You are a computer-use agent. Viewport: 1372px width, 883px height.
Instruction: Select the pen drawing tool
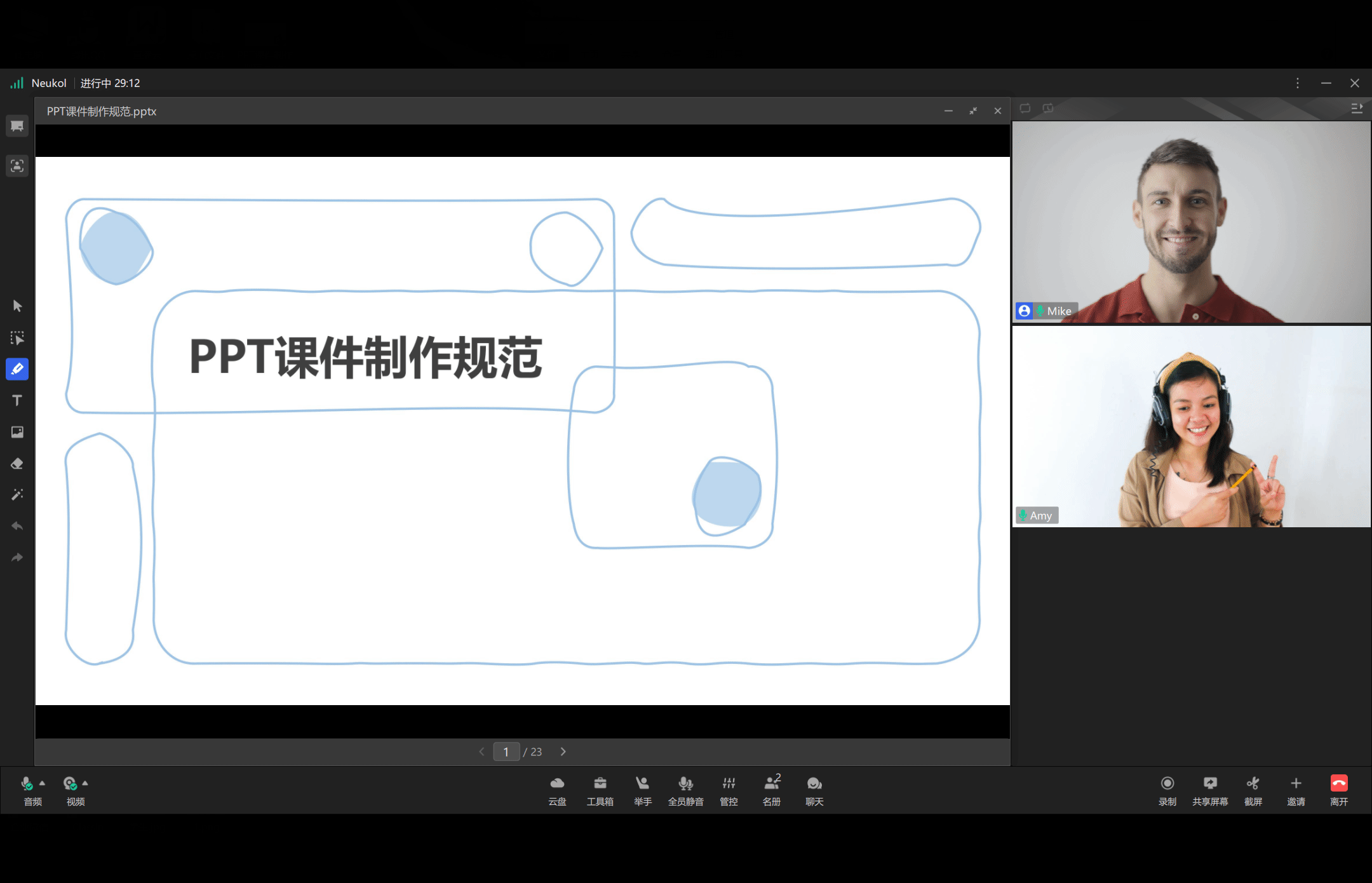pyautogui.click(x=17, y=369)
